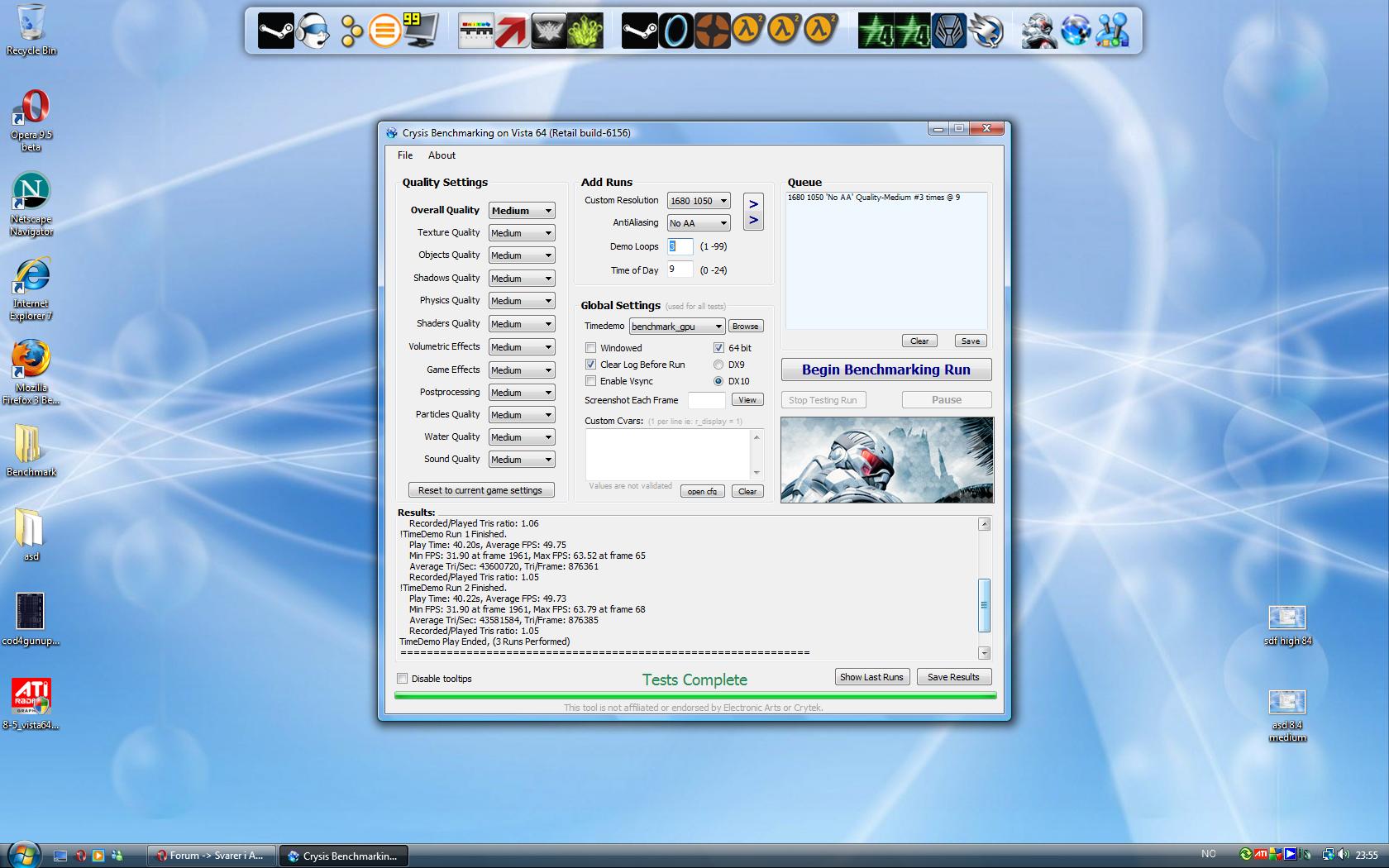Screen dimensions: 1389x868
Task: Open Netscape Navigator desktop shortcut
Action: click(31, 205)
